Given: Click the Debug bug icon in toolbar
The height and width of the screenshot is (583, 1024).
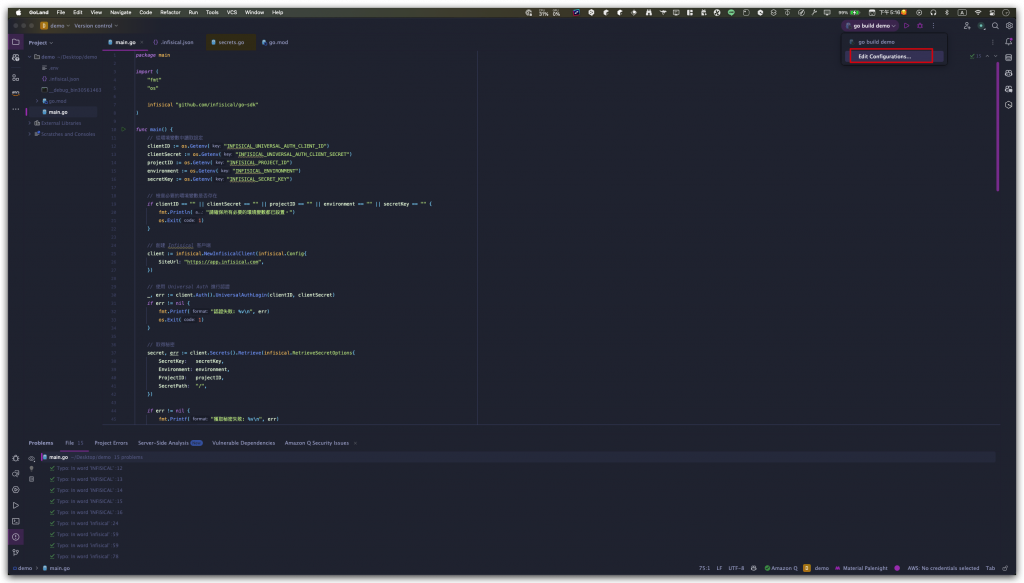Looking at the screenshot, I should click(x=920, y=25).
